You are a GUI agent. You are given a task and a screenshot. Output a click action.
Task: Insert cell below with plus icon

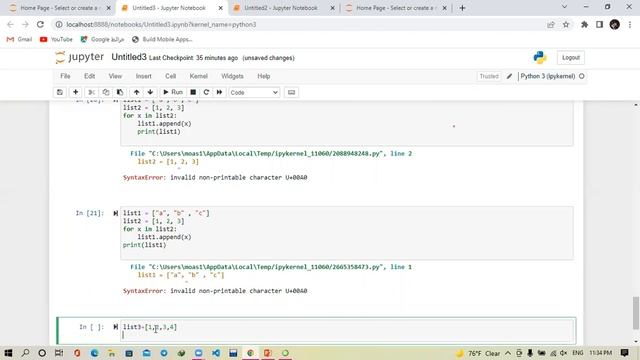76,92
